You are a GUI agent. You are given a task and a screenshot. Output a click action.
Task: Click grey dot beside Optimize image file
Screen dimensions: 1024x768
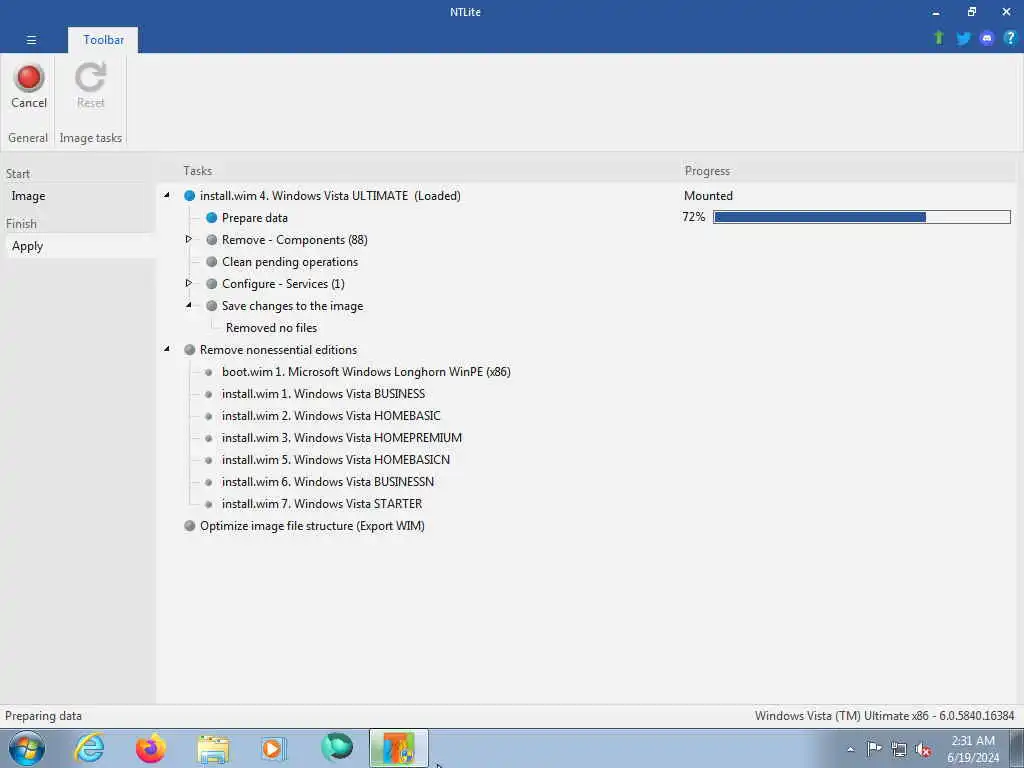coord(189,526)
